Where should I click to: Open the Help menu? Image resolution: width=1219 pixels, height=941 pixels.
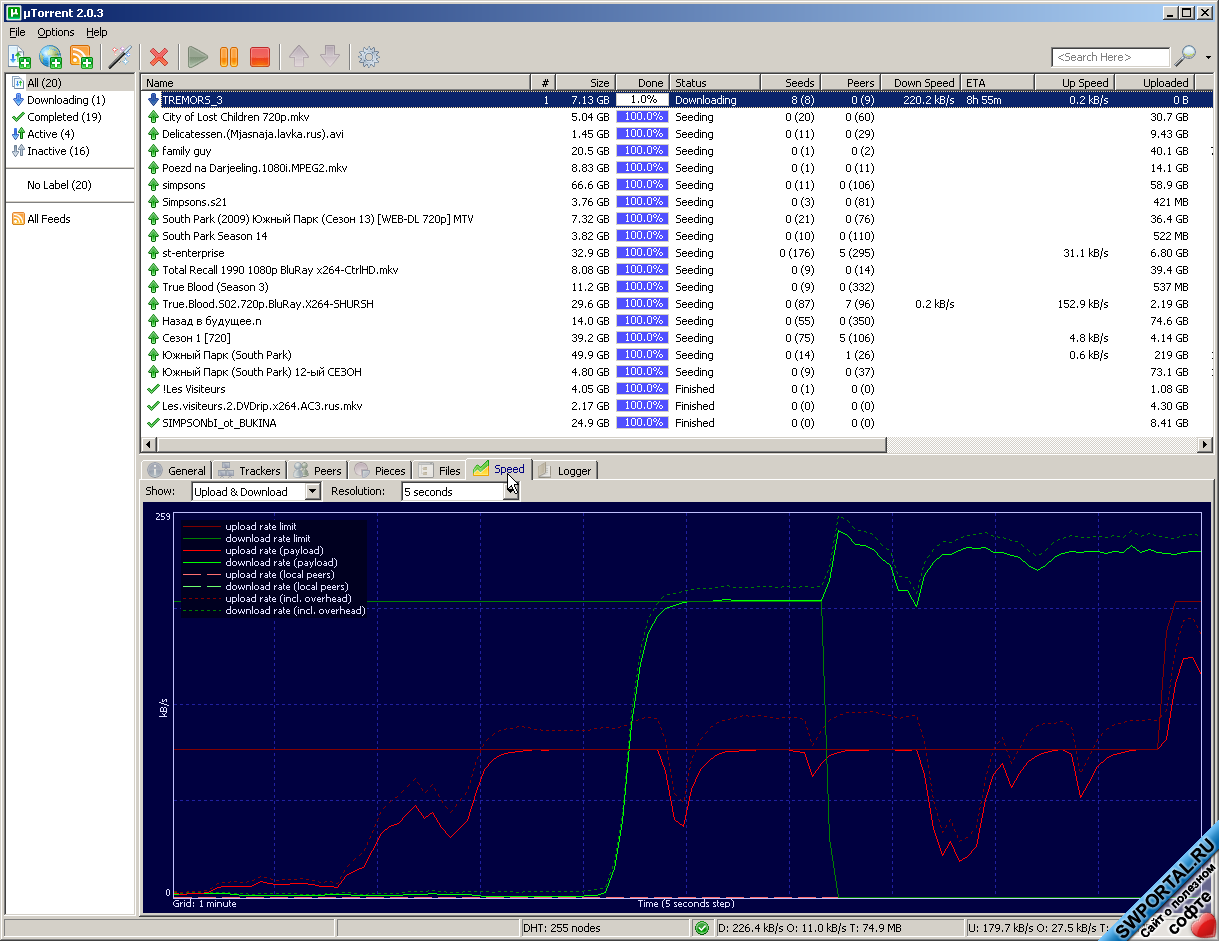96,32
